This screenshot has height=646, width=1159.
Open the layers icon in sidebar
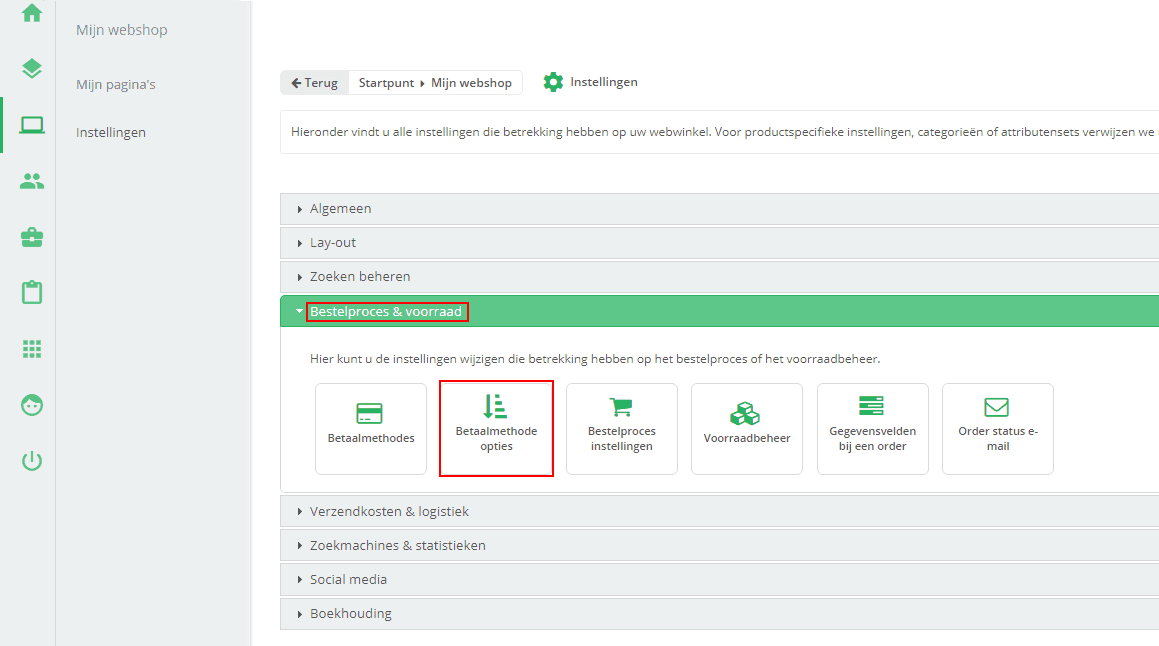click(x=32, y=69)
